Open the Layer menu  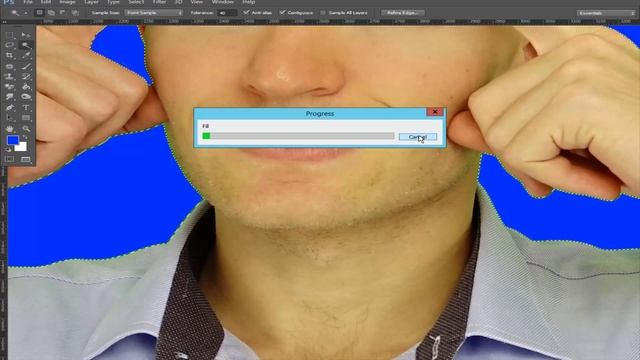(91, 2)
